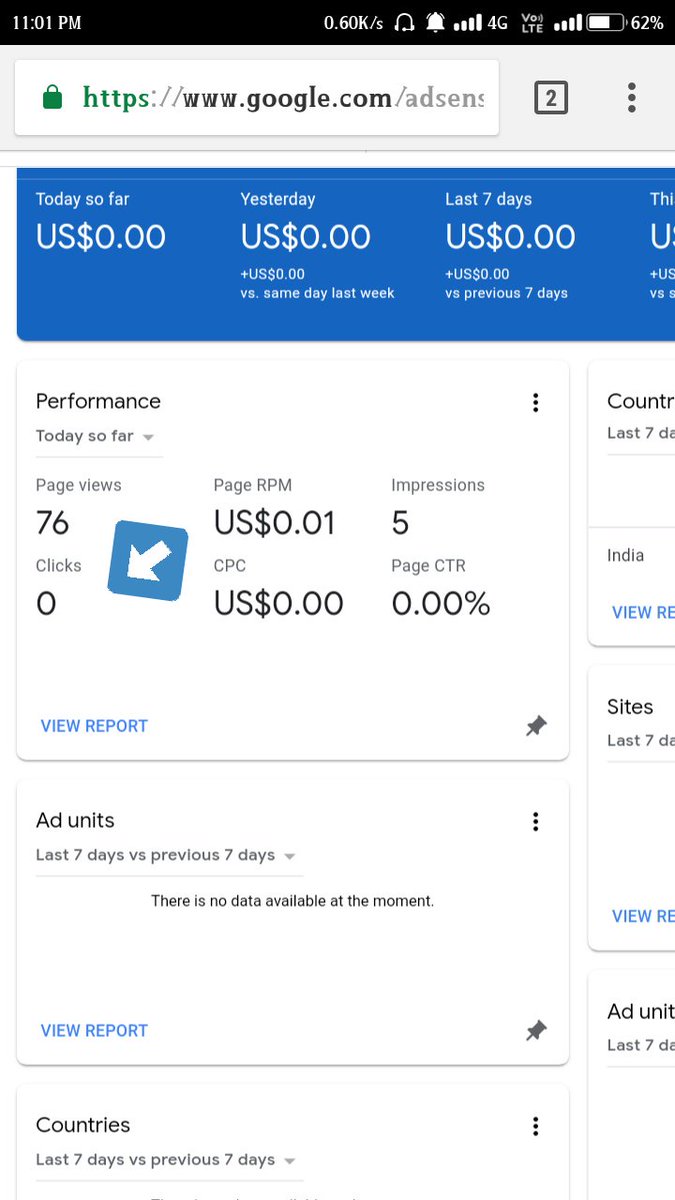Tap the Clicks value 0
Screen dimensions: 675x1200
tap(46, 603)
